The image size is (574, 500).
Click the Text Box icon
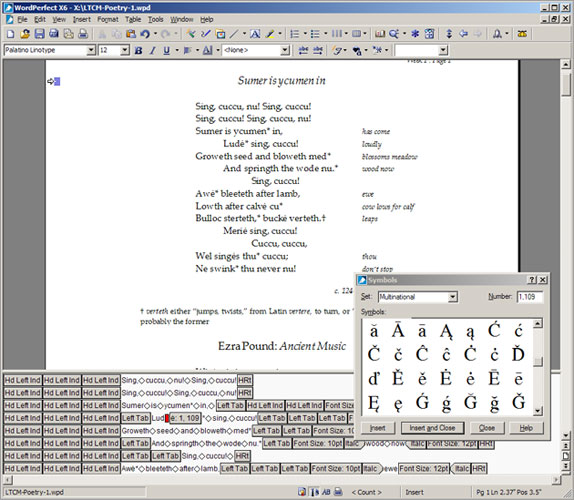click(255, 34)
